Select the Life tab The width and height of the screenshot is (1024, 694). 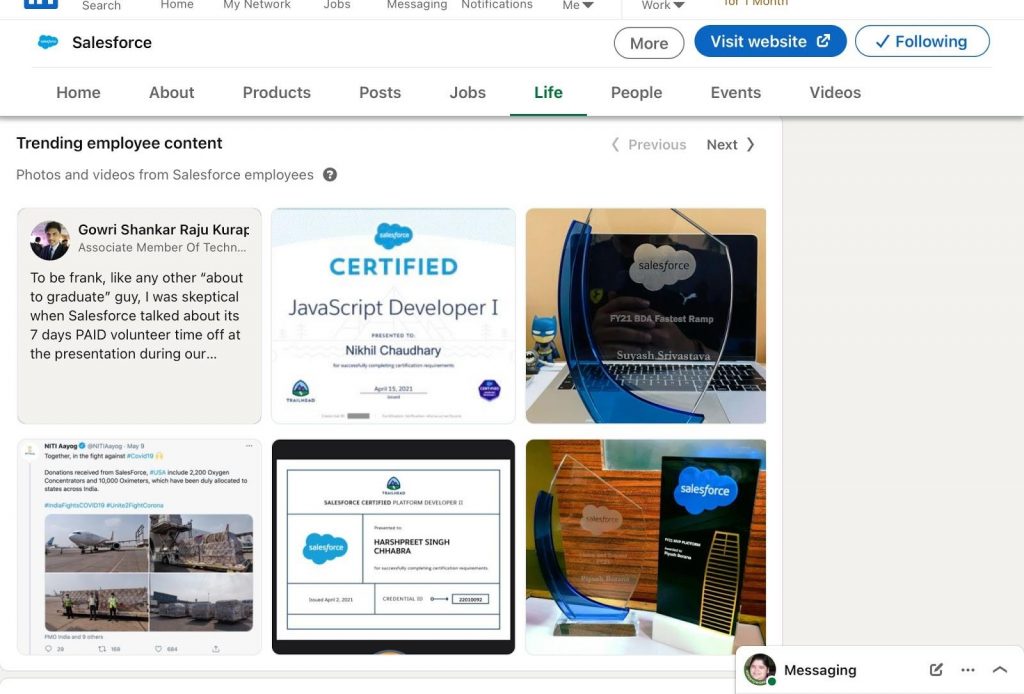point(549,93)
